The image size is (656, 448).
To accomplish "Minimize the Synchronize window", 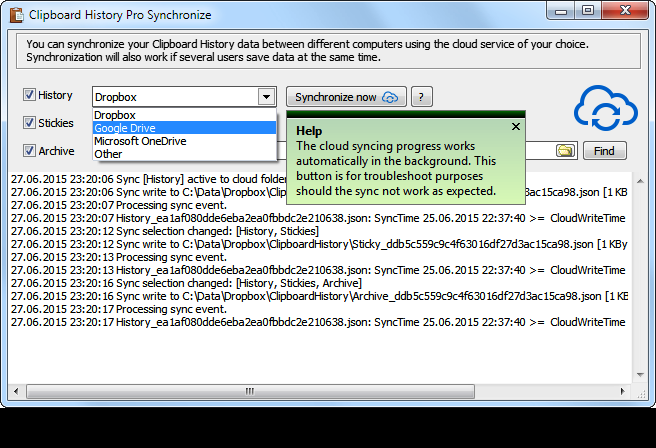I will 561,11.
